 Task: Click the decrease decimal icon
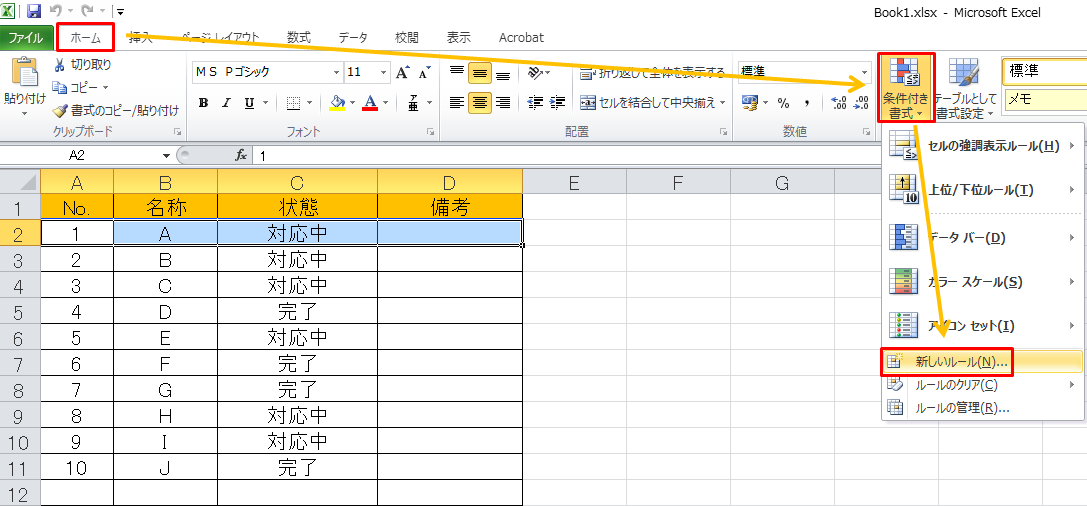[860, 103]
